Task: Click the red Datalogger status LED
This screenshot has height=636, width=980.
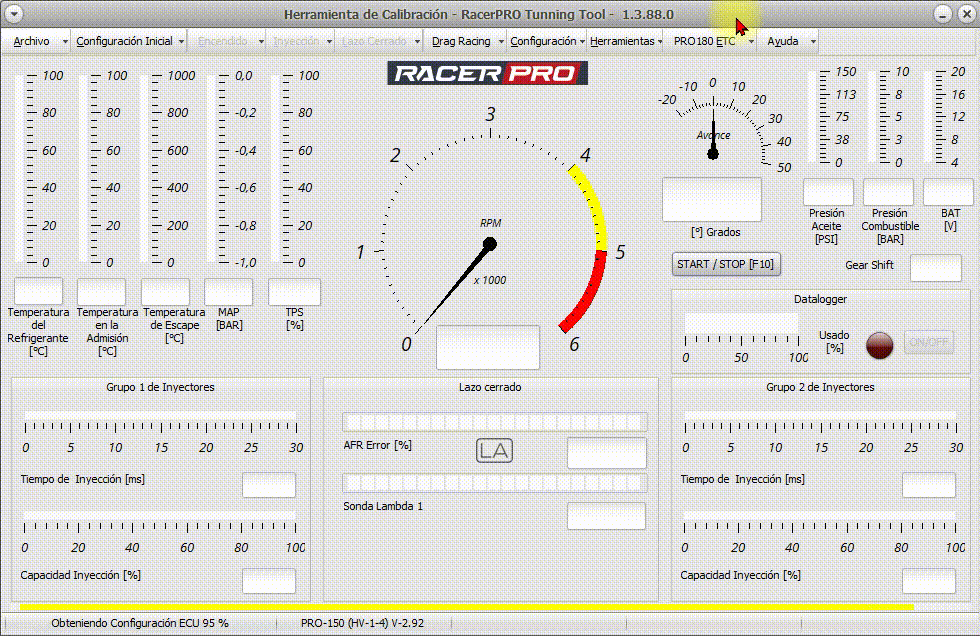Action: (x=879, y=343)
